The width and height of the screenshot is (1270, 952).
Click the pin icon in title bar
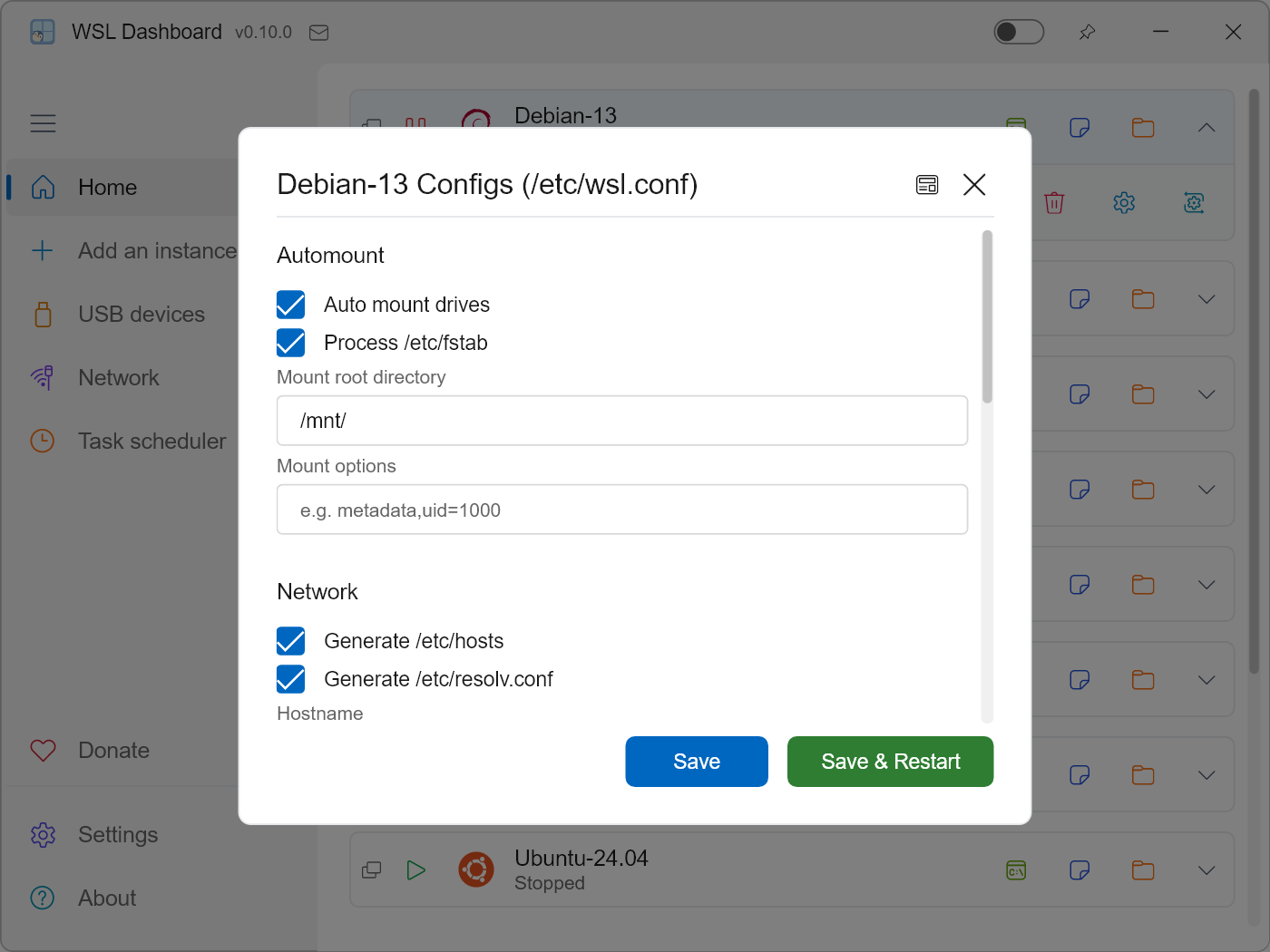(1087, 33)
